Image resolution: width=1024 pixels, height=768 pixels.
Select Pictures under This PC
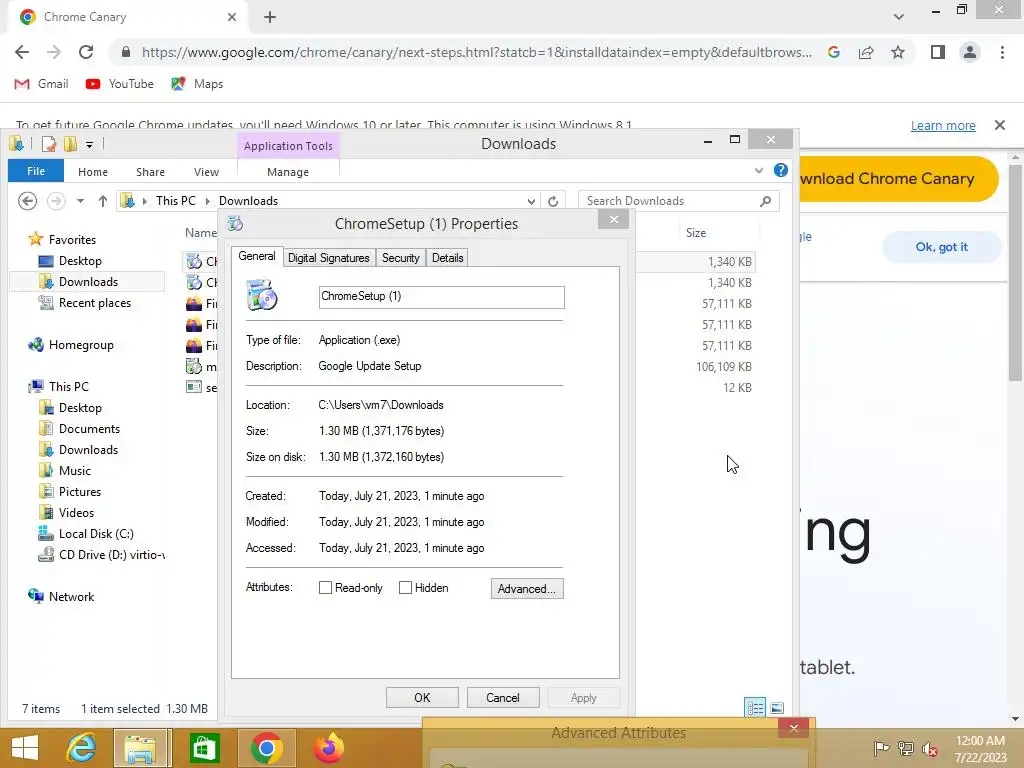point(80,491)
